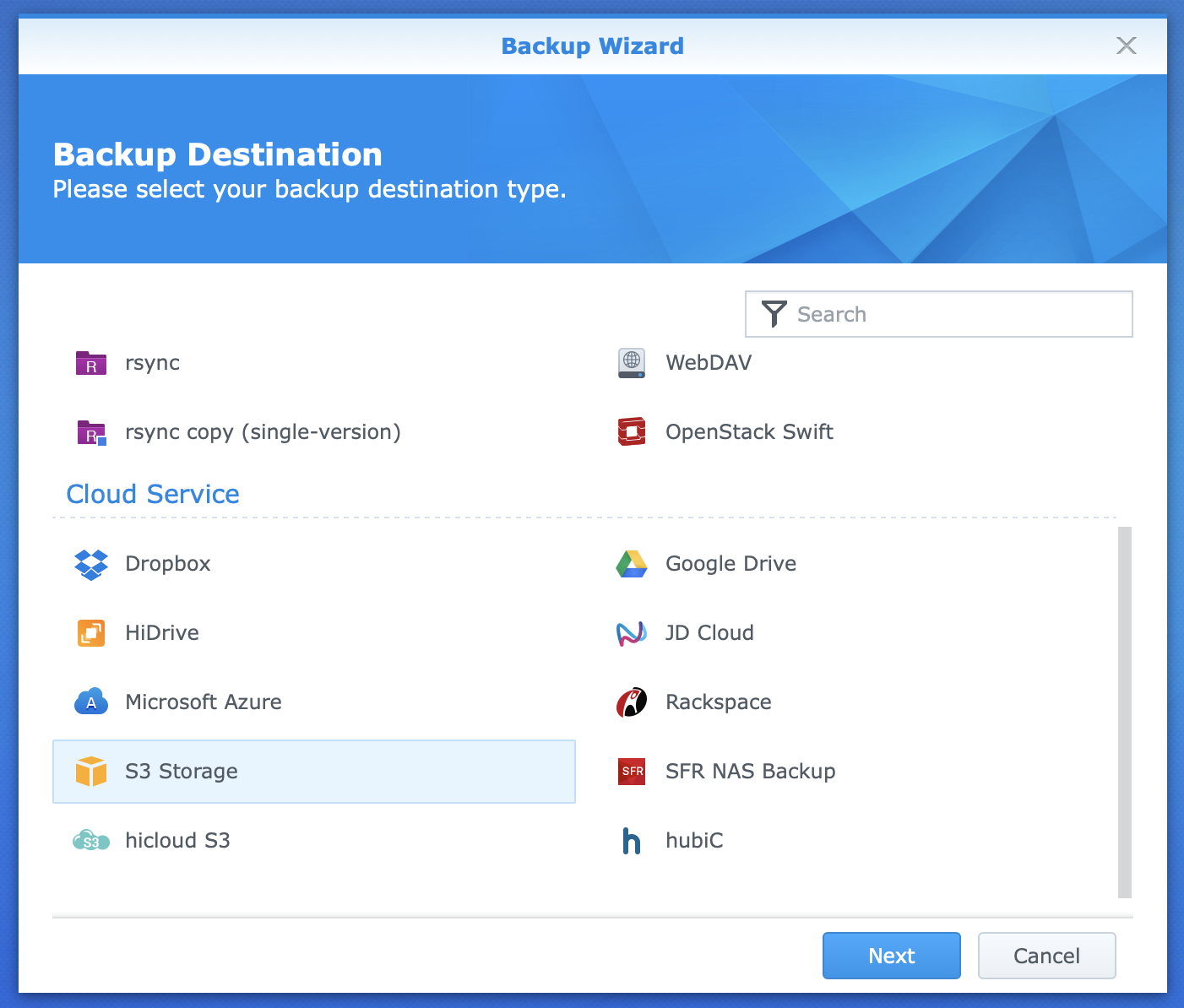Close the Backup Wizard dialog
The height and width of the screenshot is (1008, 1184).
(1127, 46)
